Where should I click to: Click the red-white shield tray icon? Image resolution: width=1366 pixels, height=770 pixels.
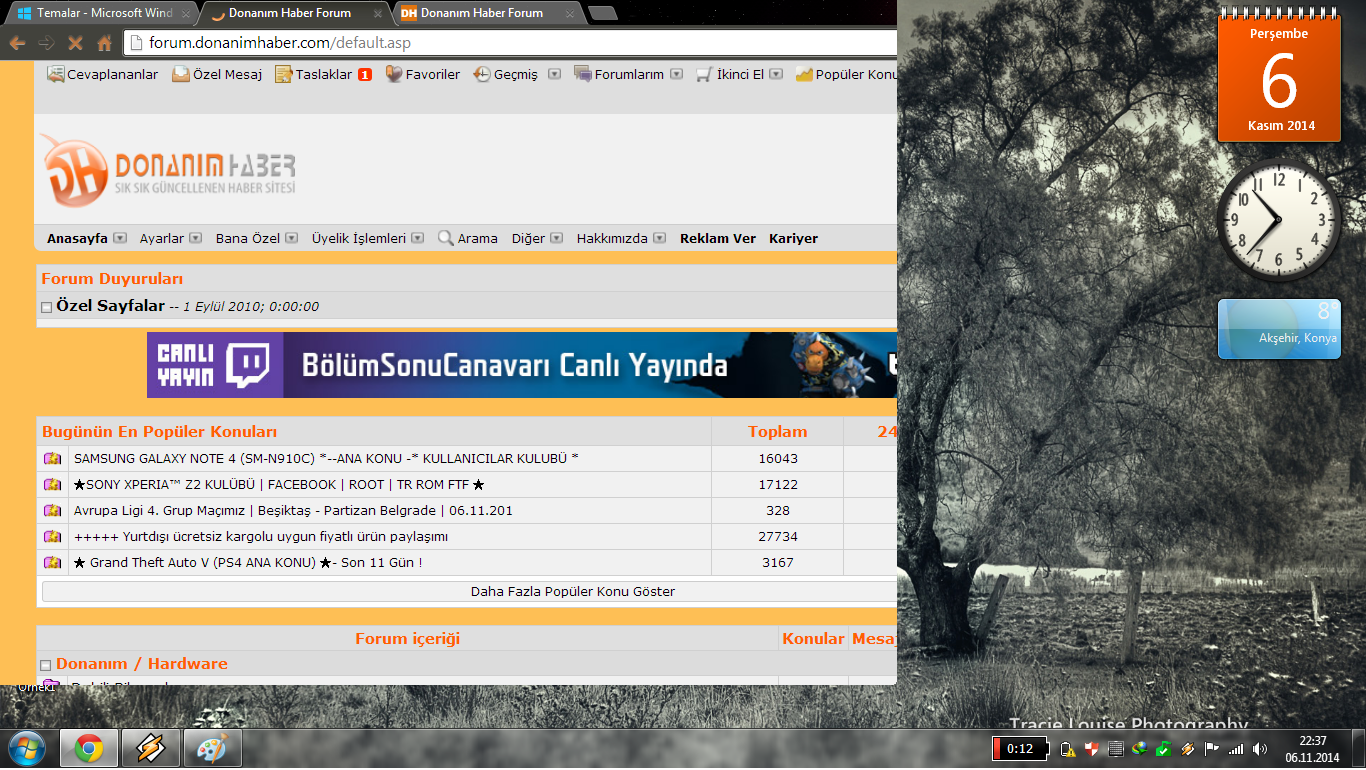coord(1092,748)
